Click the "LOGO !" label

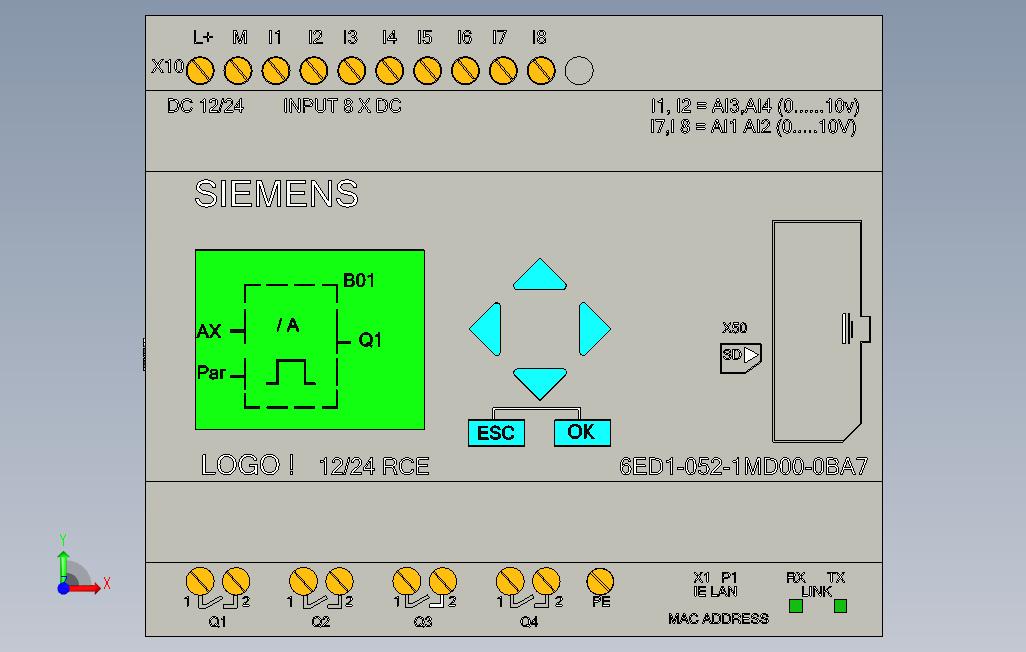247,465
